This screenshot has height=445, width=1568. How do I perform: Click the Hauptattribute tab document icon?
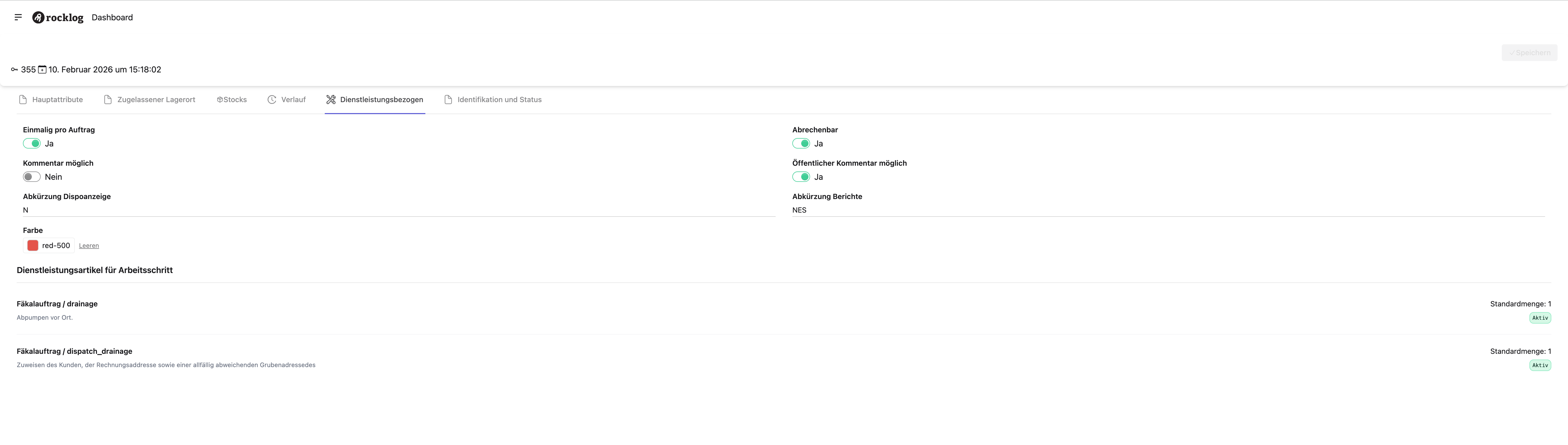(23, 100)
